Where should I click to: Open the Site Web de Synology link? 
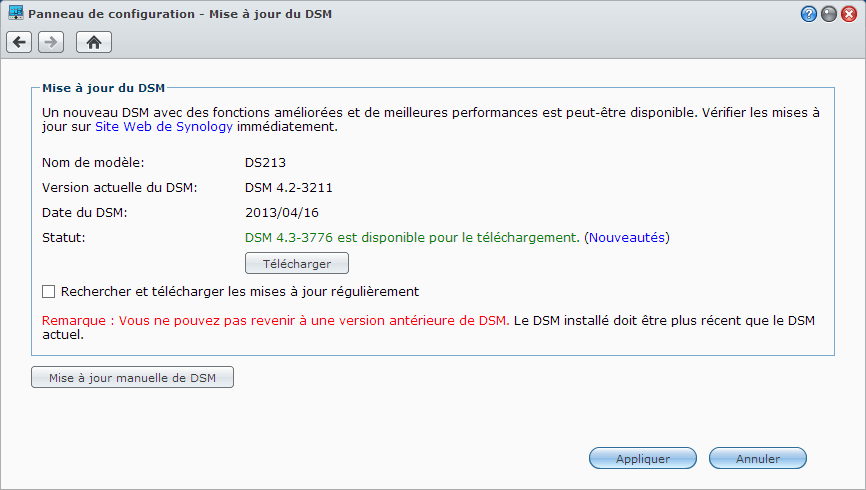coord(164,127)
